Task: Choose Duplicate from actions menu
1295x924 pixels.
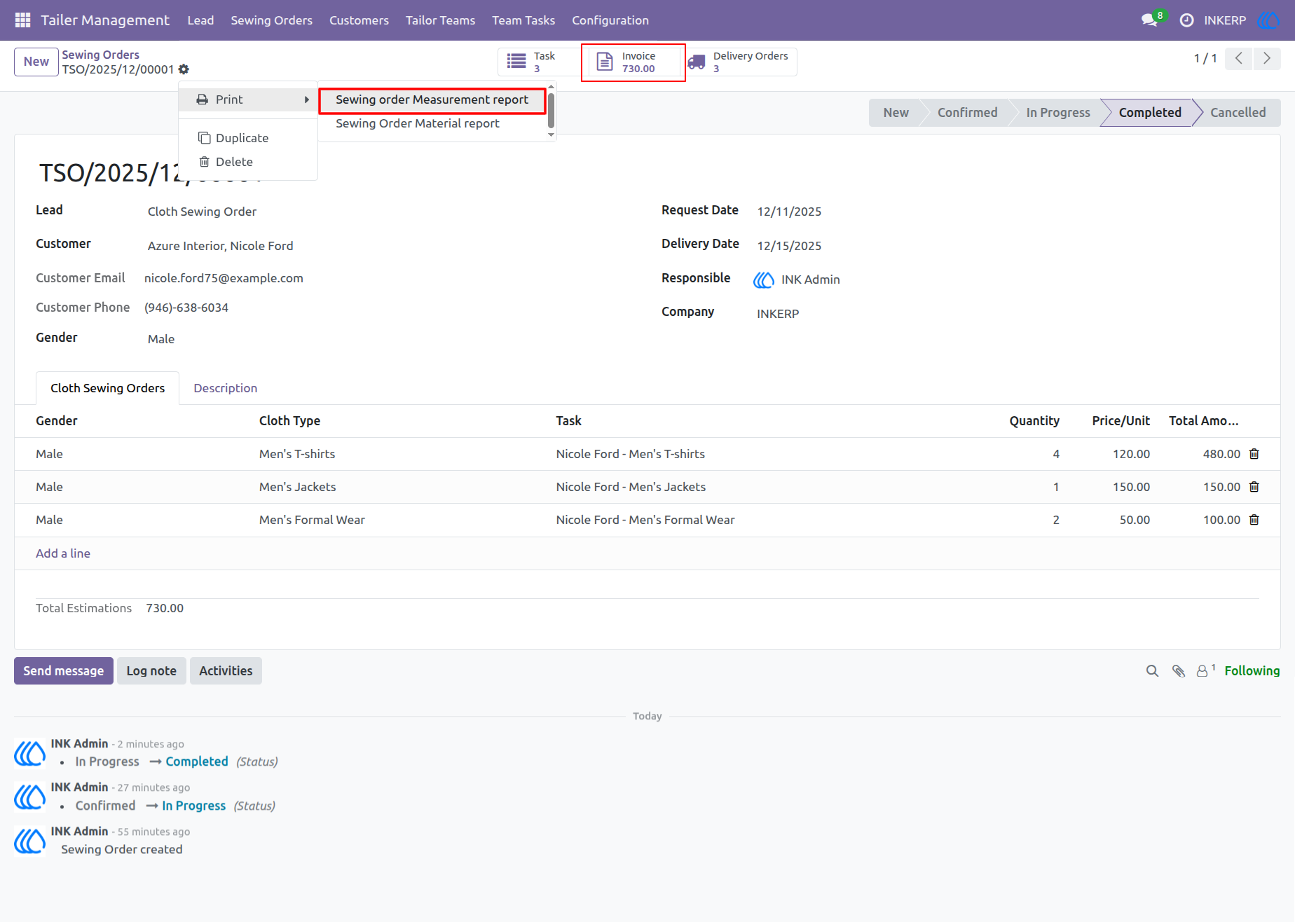Action: (x=248, y=138)
